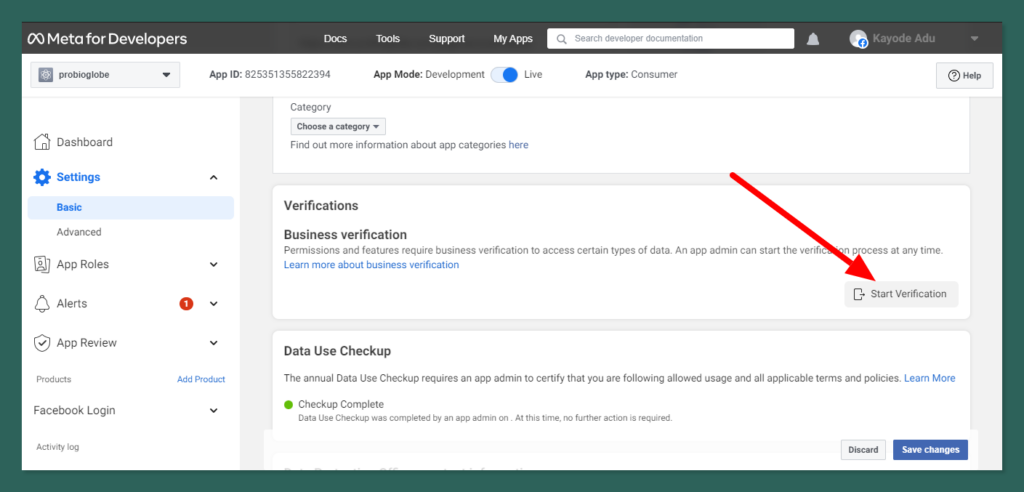
Task: Select the Advanced settings sub-item
Action: 79,232
